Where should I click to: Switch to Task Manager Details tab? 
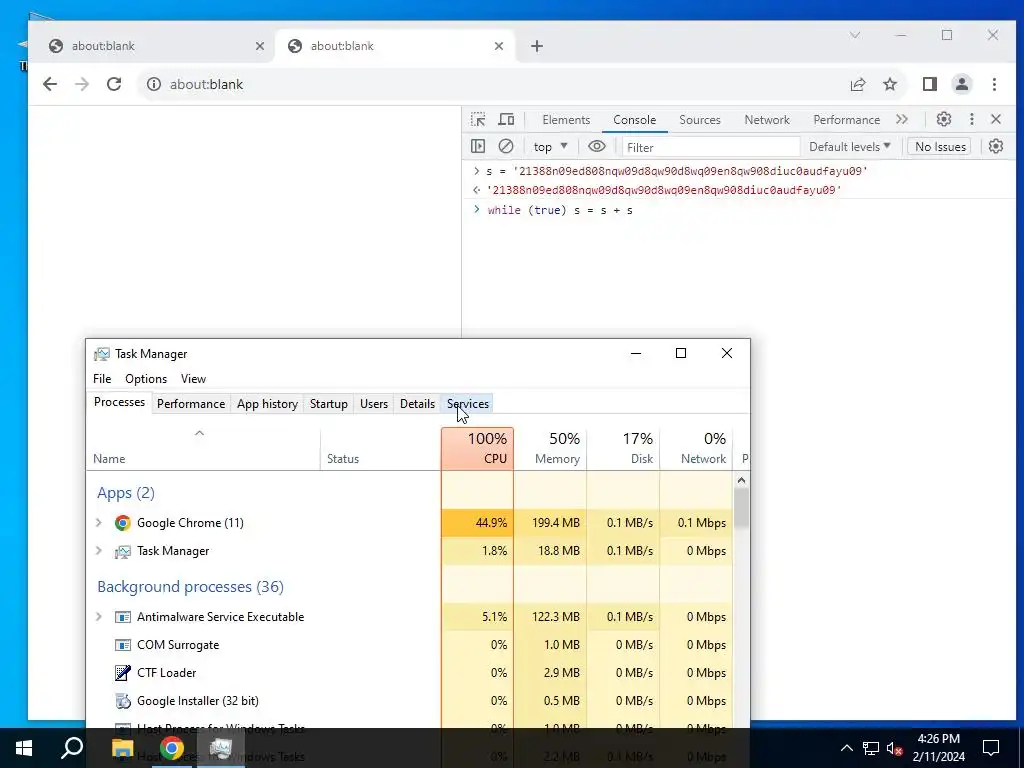(x=417, y=404)
